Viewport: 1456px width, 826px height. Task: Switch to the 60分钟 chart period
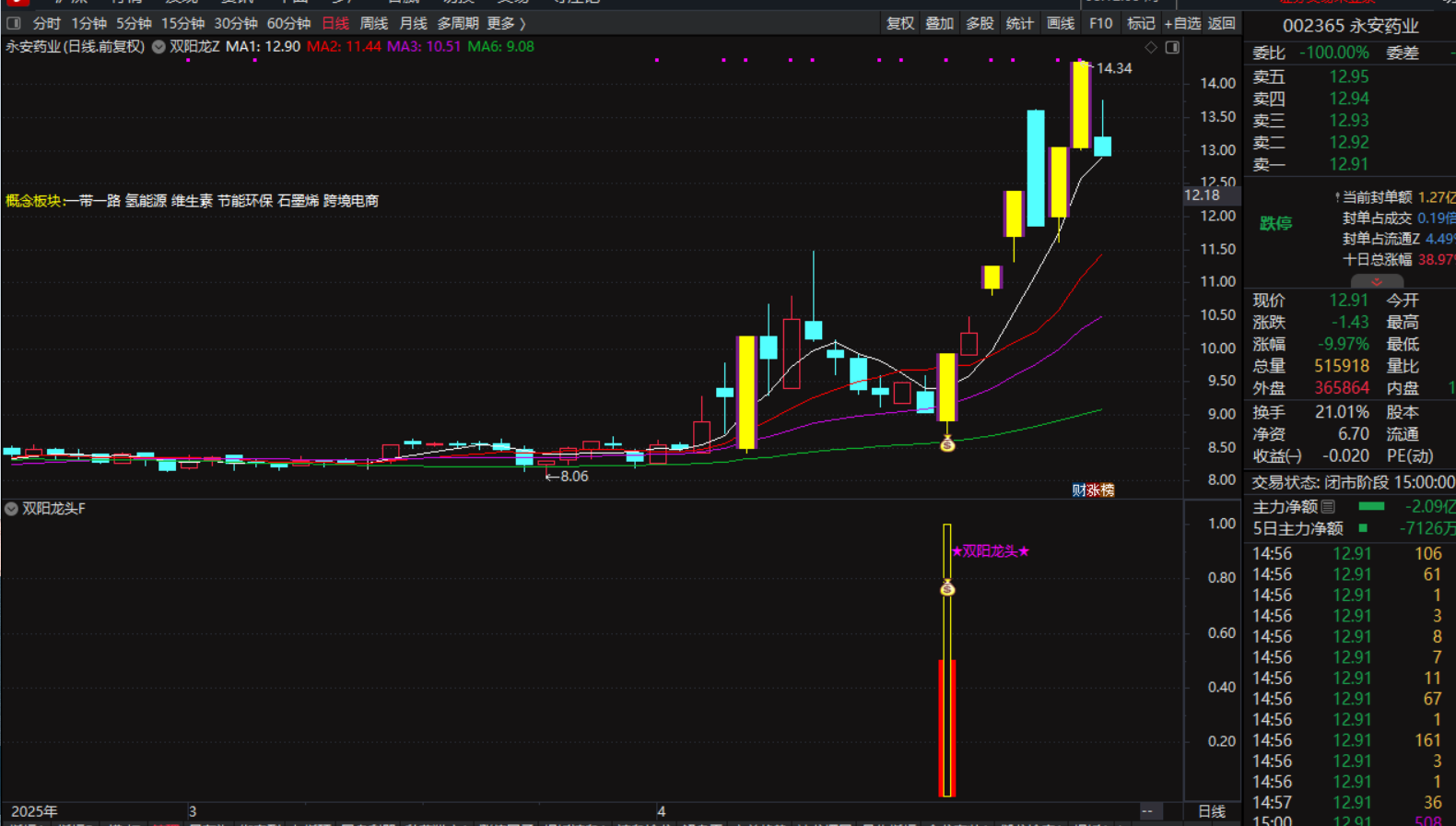[x=288, y=23]
